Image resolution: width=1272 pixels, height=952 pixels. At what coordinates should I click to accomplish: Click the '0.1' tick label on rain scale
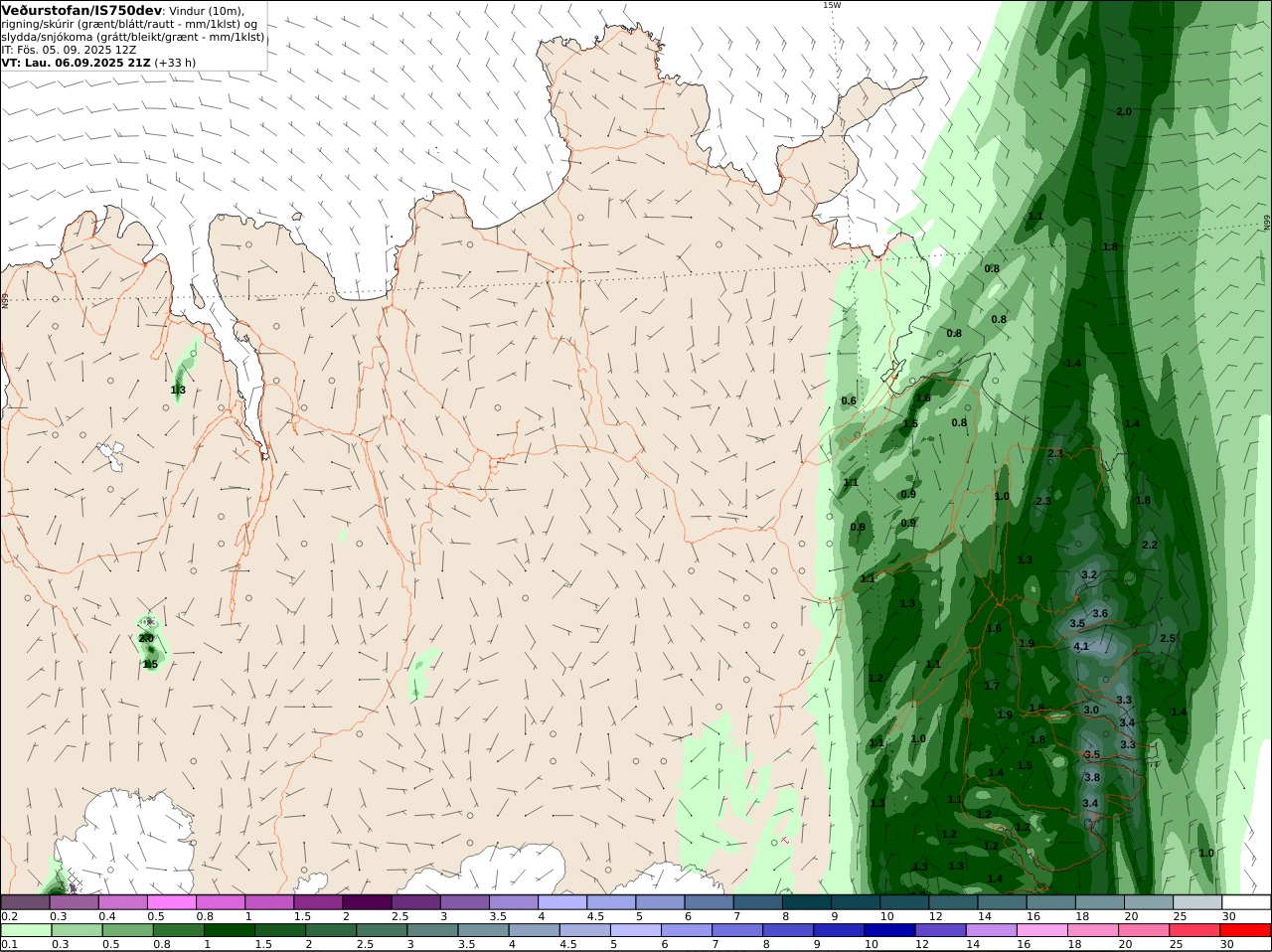[x=10, y=945]
